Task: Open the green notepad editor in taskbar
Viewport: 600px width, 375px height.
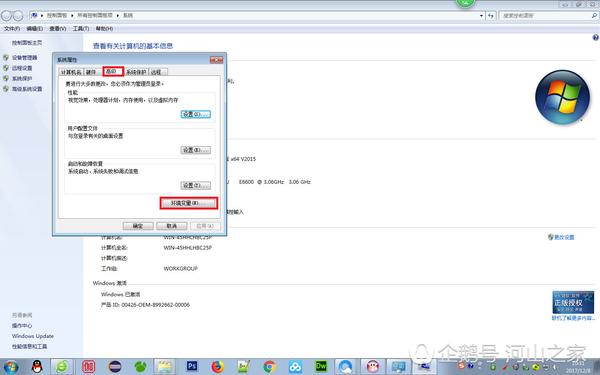Action: 244,367
